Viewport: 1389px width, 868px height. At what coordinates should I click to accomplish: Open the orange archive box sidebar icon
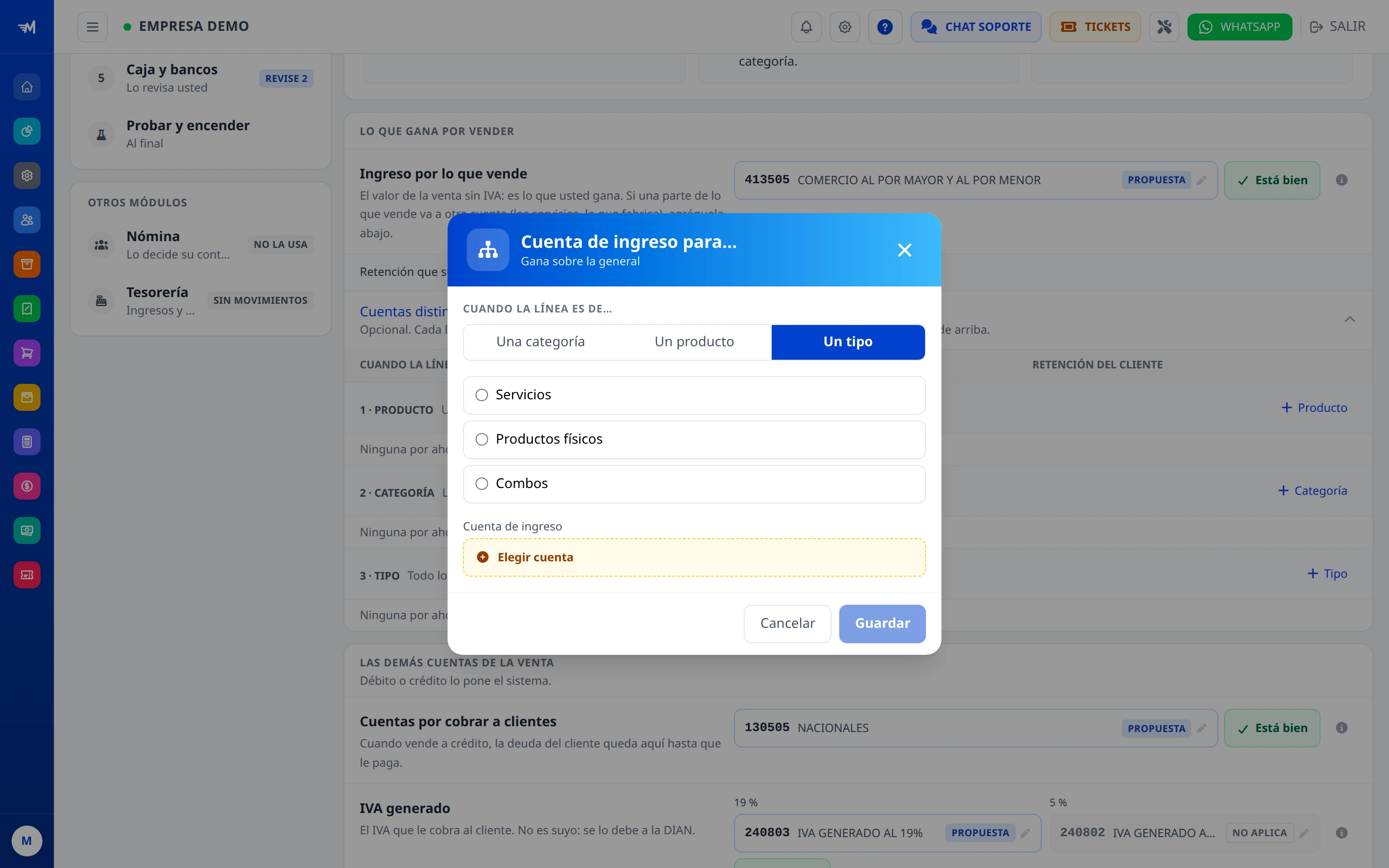click(27, 264)
